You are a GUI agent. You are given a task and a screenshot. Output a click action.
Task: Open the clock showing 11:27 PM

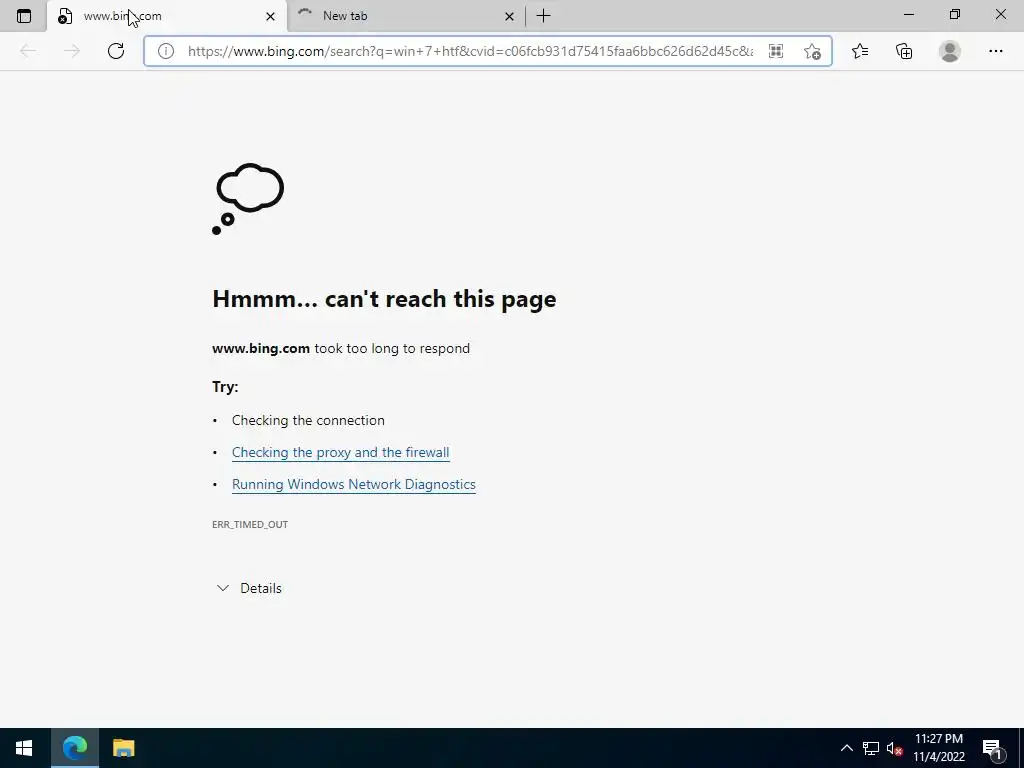coord(938,748)
